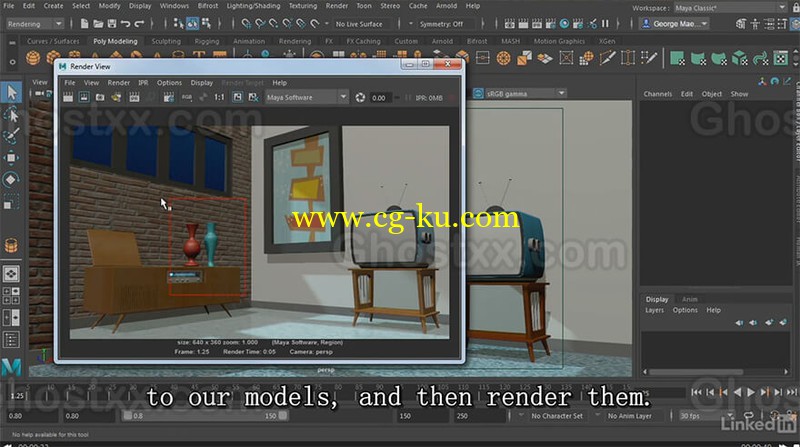Select the arrow Select tool in toolbox
Screen dimensions: 800x447
pos(11,92)
